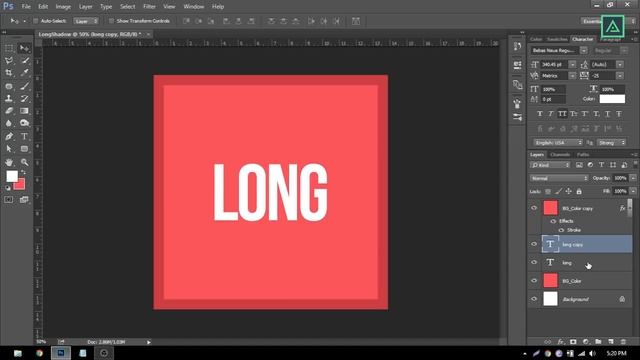
Task: Select the BG_Color copy layer thumbnail
Action: point(550,208)
